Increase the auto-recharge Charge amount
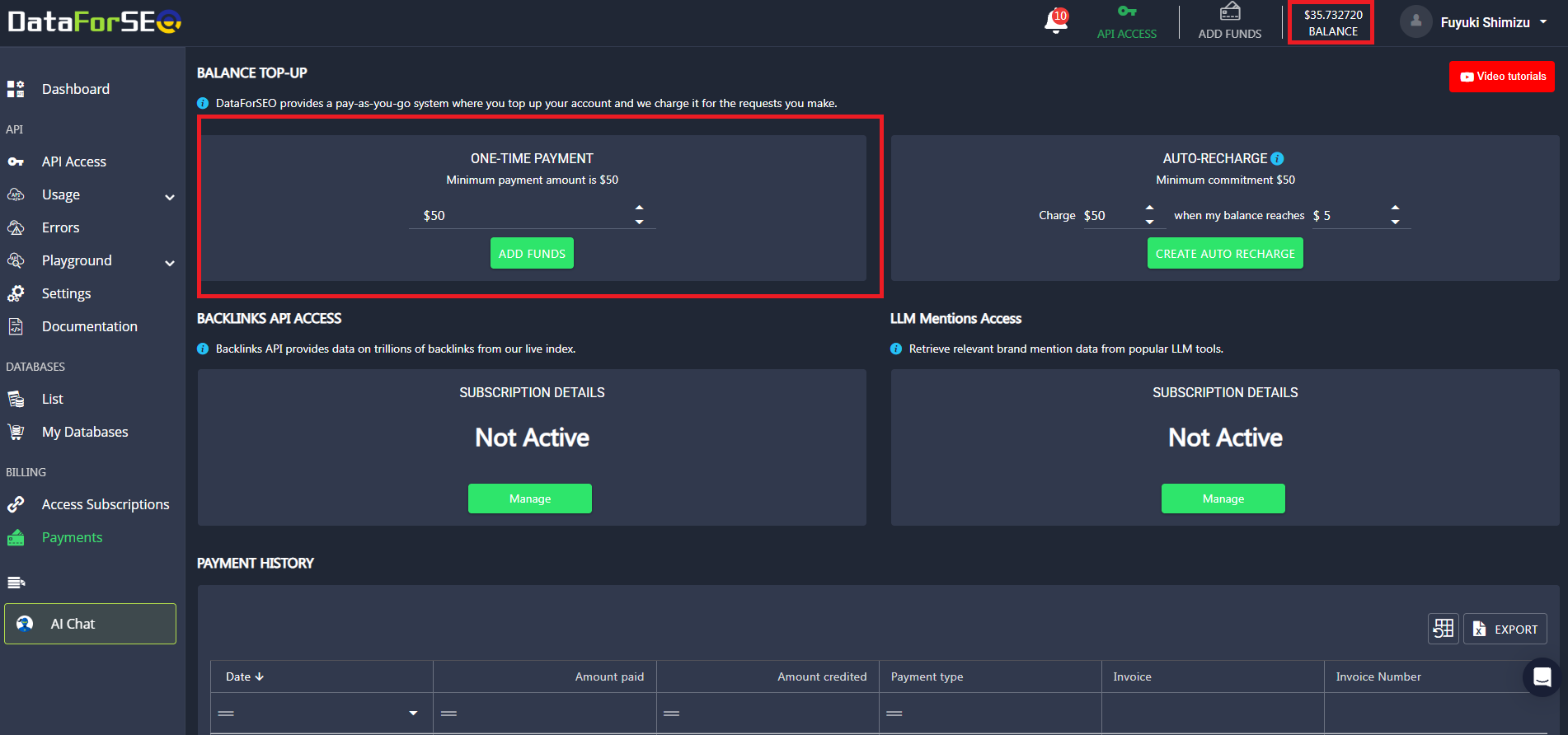This screenshot has height=735, width=1568. point(1149,208)
